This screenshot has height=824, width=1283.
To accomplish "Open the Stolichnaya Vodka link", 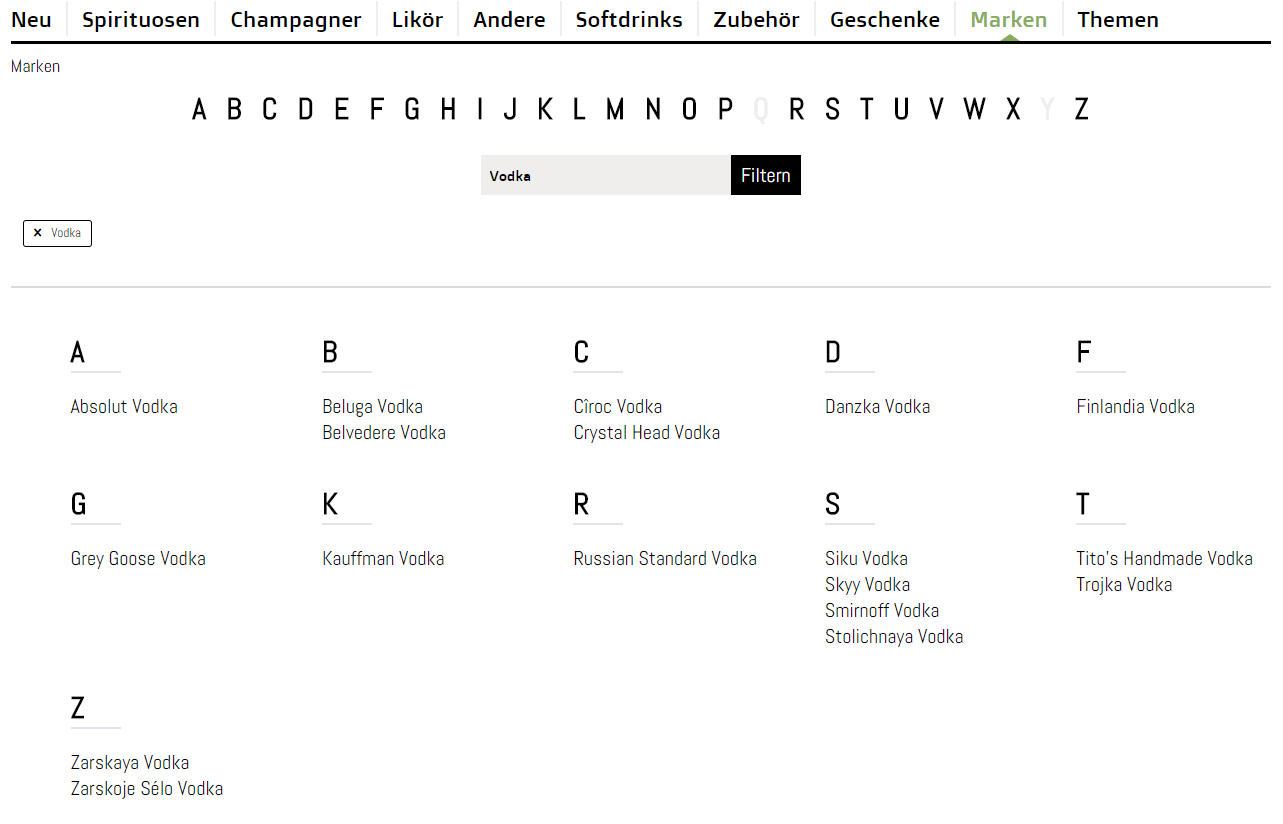I will [894, 636].
